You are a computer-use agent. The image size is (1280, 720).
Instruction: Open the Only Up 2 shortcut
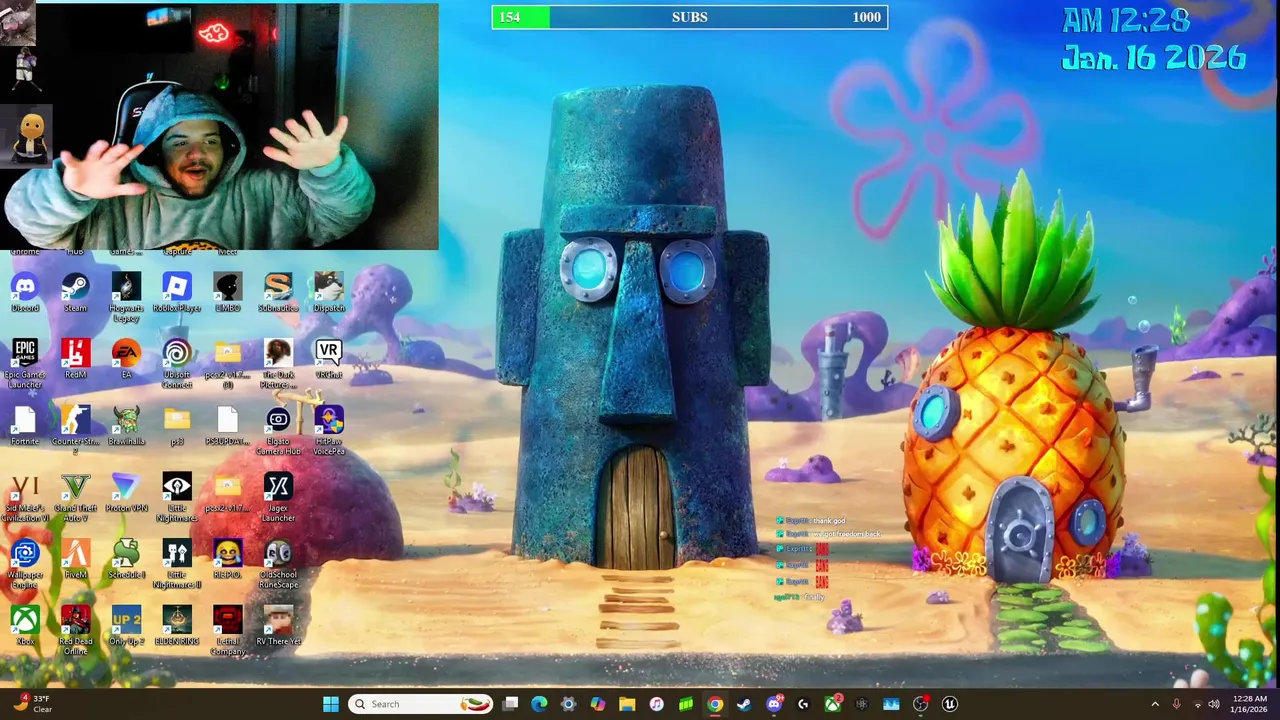[126, 625]
